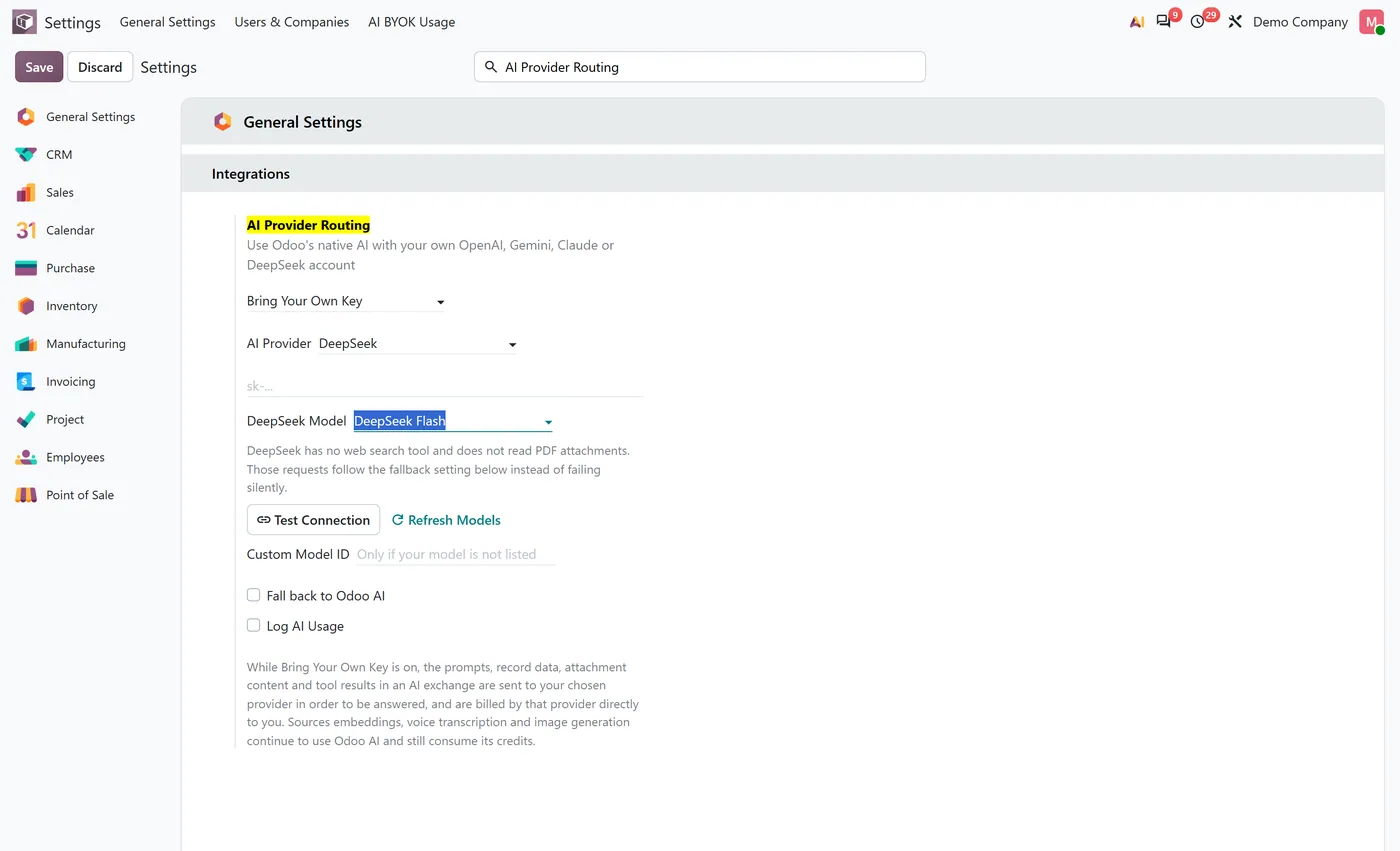The height and width of the screenshot is (851, 1400).
Task: Open the General Settings top menu
Action: point(168,22)
